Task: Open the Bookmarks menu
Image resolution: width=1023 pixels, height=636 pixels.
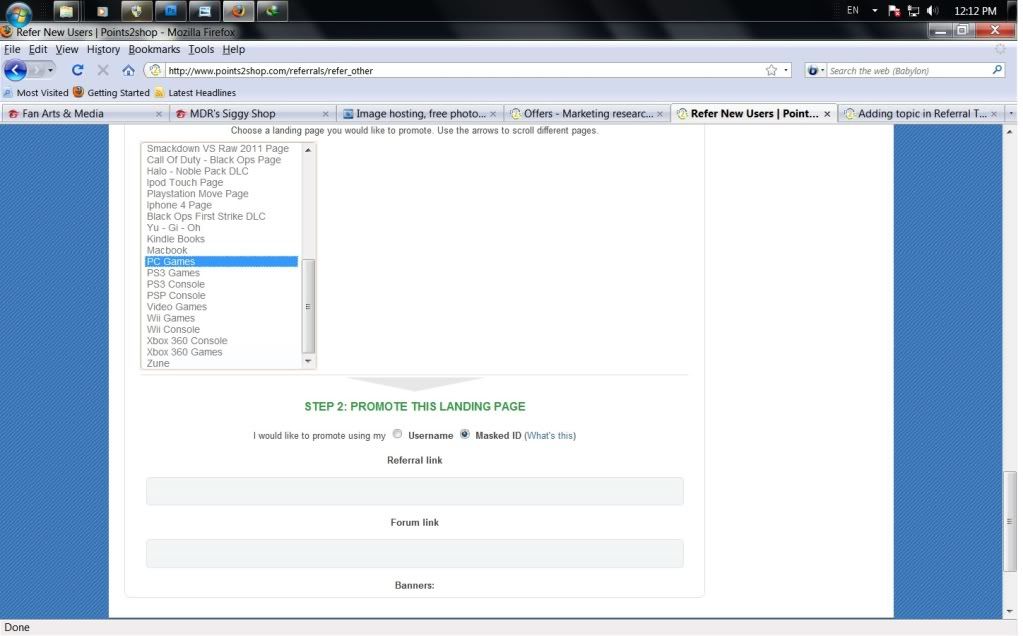Action: click(x=154, y=50)
